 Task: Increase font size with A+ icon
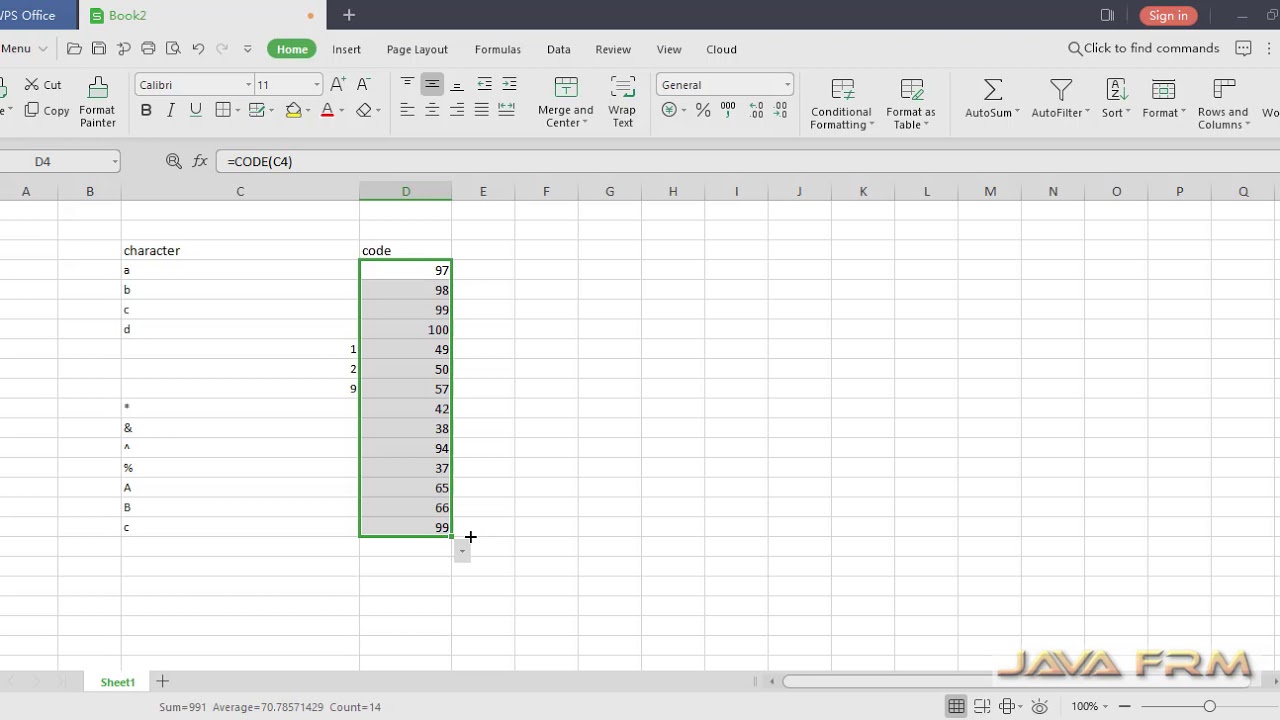click(338, 85)
